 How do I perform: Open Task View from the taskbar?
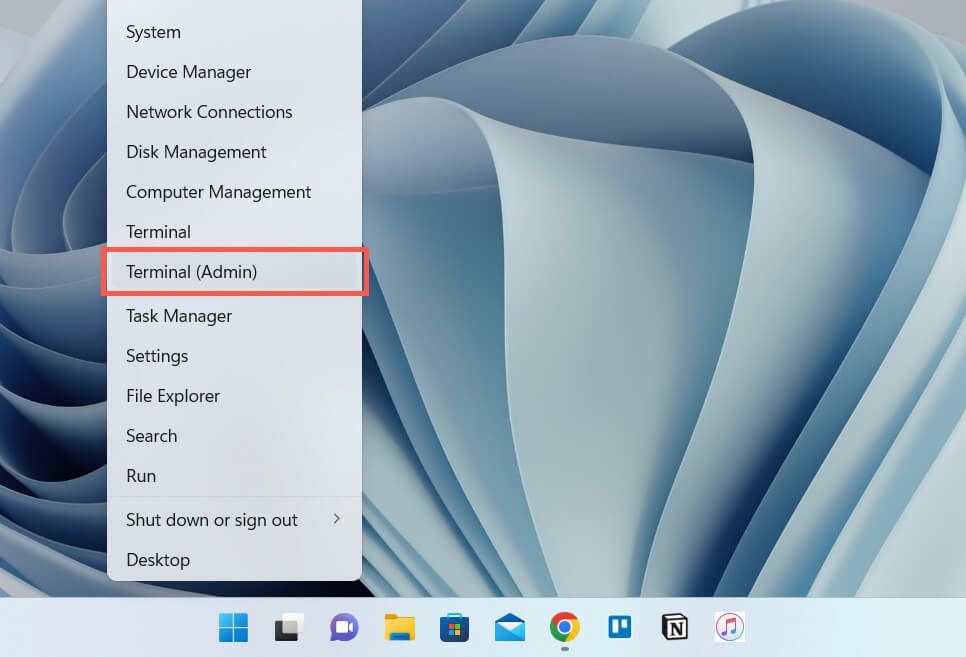click(289, 628)
